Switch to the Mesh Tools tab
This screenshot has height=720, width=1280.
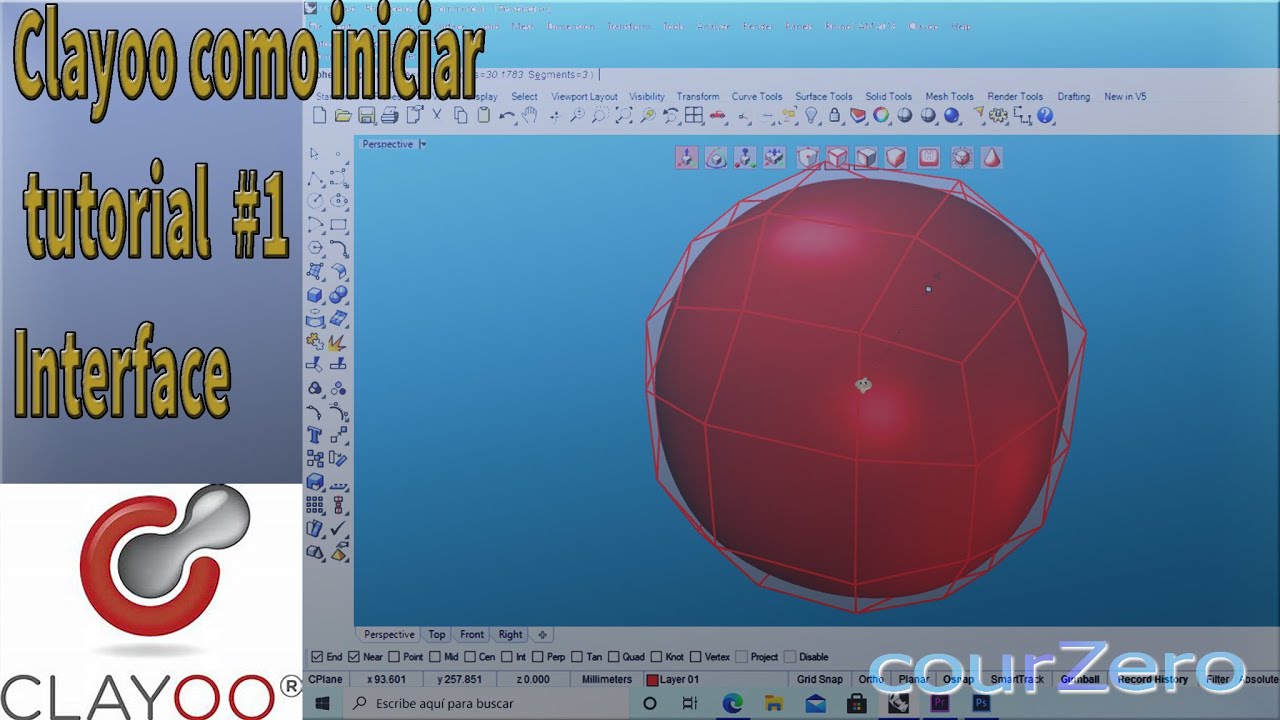pyautogui.click(x=949, y=97)
